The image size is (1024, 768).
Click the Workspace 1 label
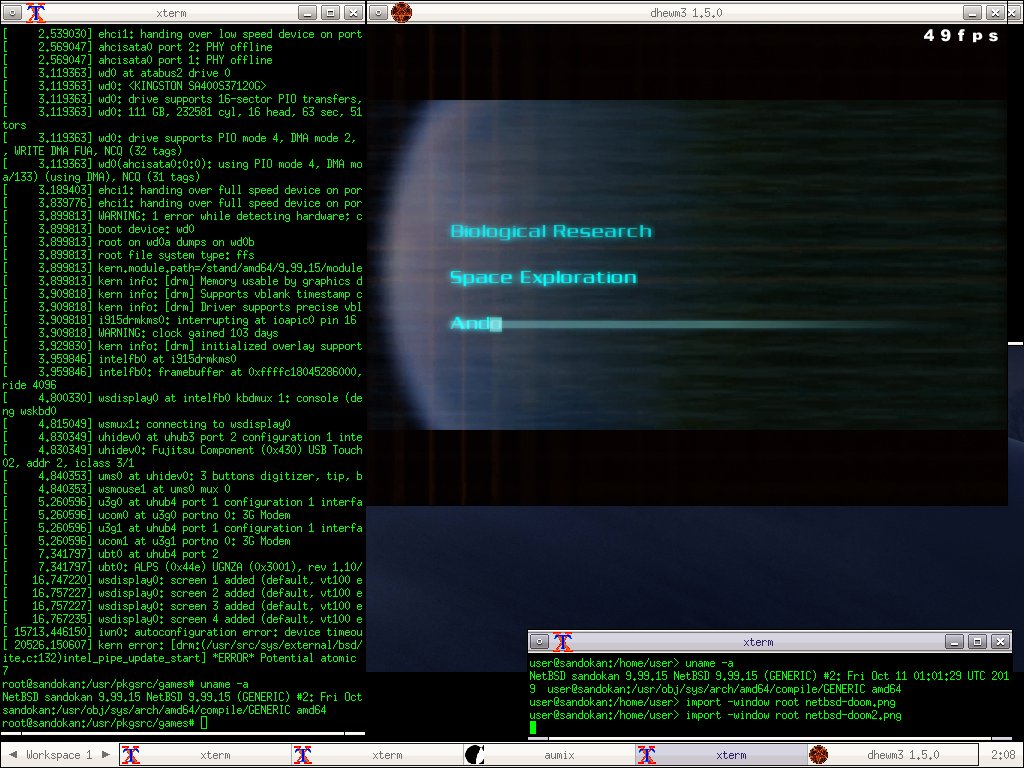point(59,755)
